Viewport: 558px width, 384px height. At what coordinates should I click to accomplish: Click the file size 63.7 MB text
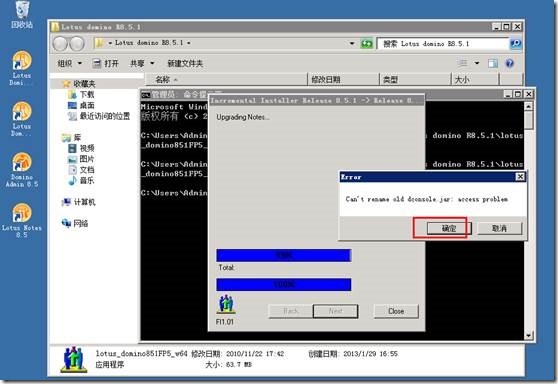(x=239, y=364)
